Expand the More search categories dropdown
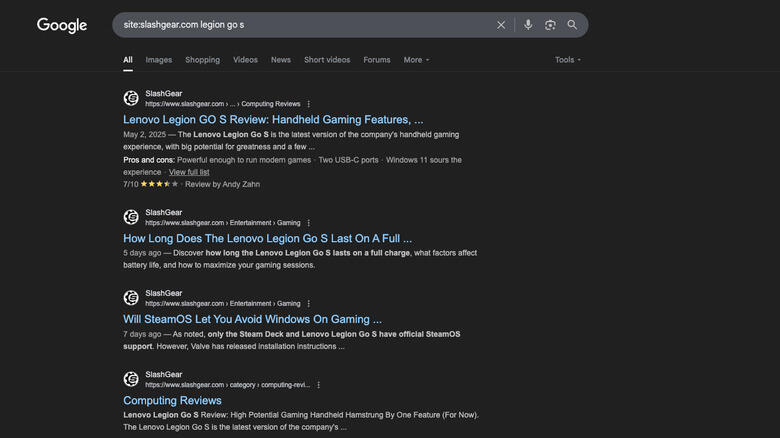 [416, 60]
